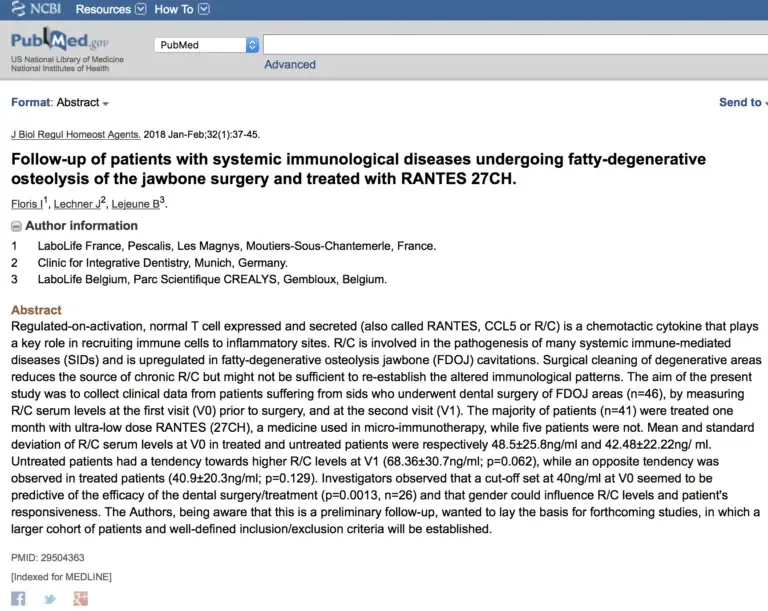Open author Floris I link

coord(27,204)
